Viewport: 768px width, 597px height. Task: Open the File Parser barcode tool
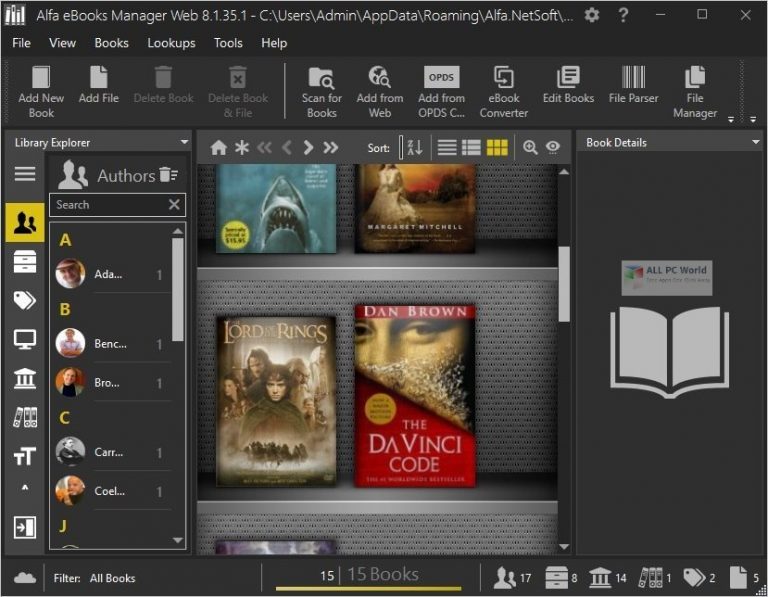633,85
